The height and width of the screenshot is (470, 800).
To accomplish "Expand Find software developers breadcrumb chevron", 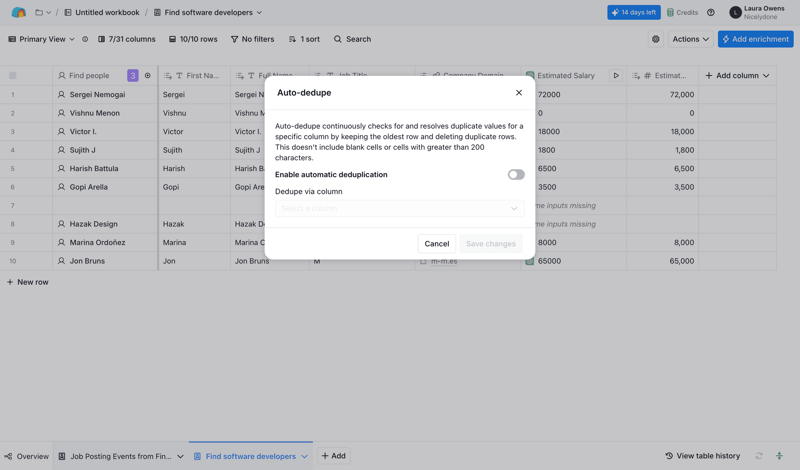I will [259, 12].
